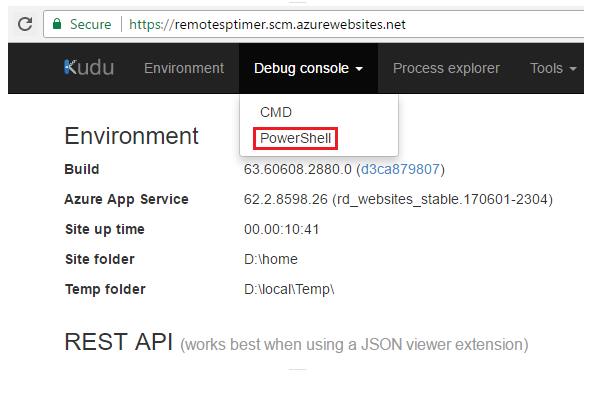Open the Process explorer page
The height and width of the screenshot is (394, 596).
pos(446,68)
